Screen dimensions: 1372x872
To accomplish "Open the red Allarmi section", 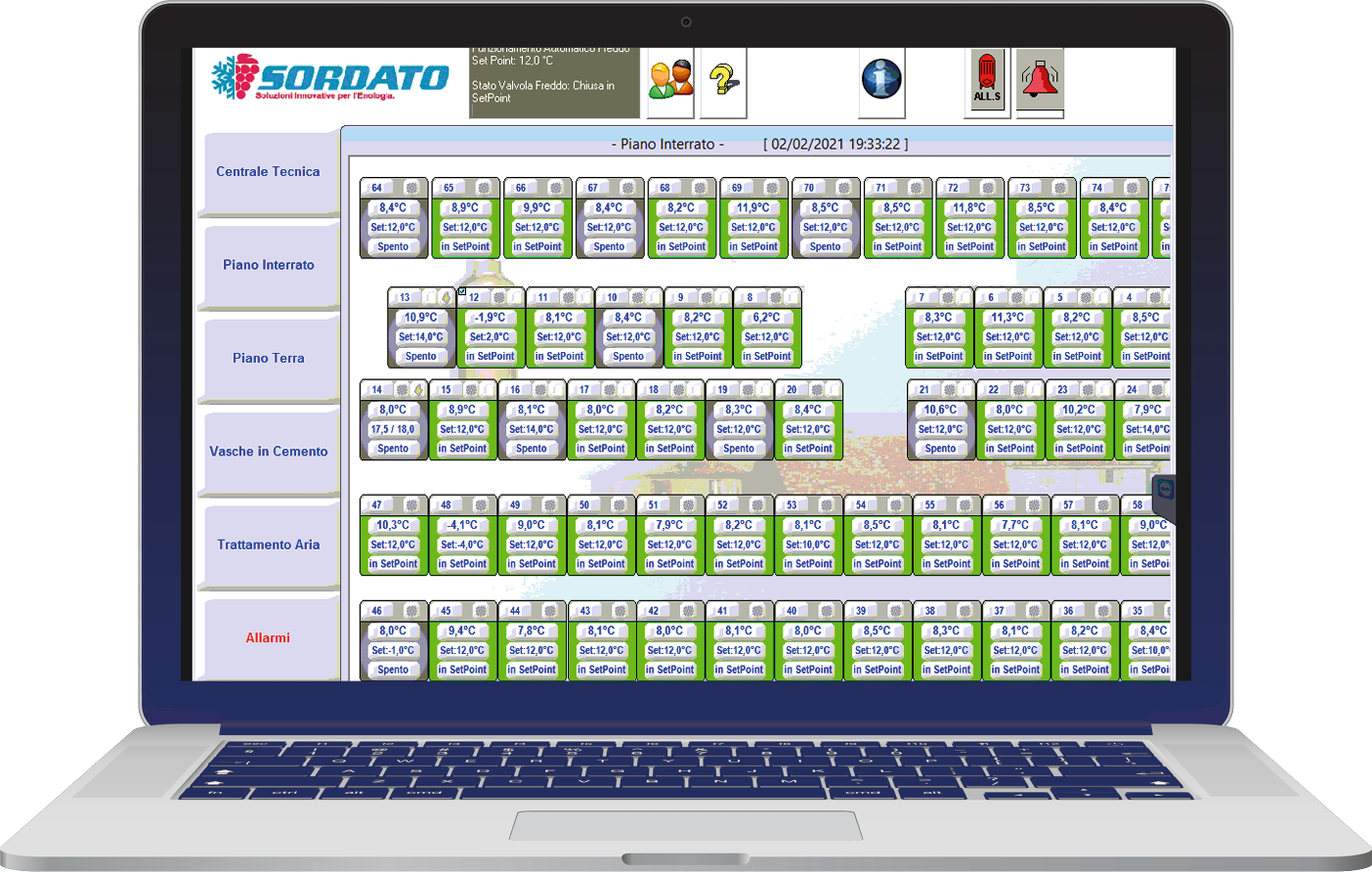I will click(268, 638).
